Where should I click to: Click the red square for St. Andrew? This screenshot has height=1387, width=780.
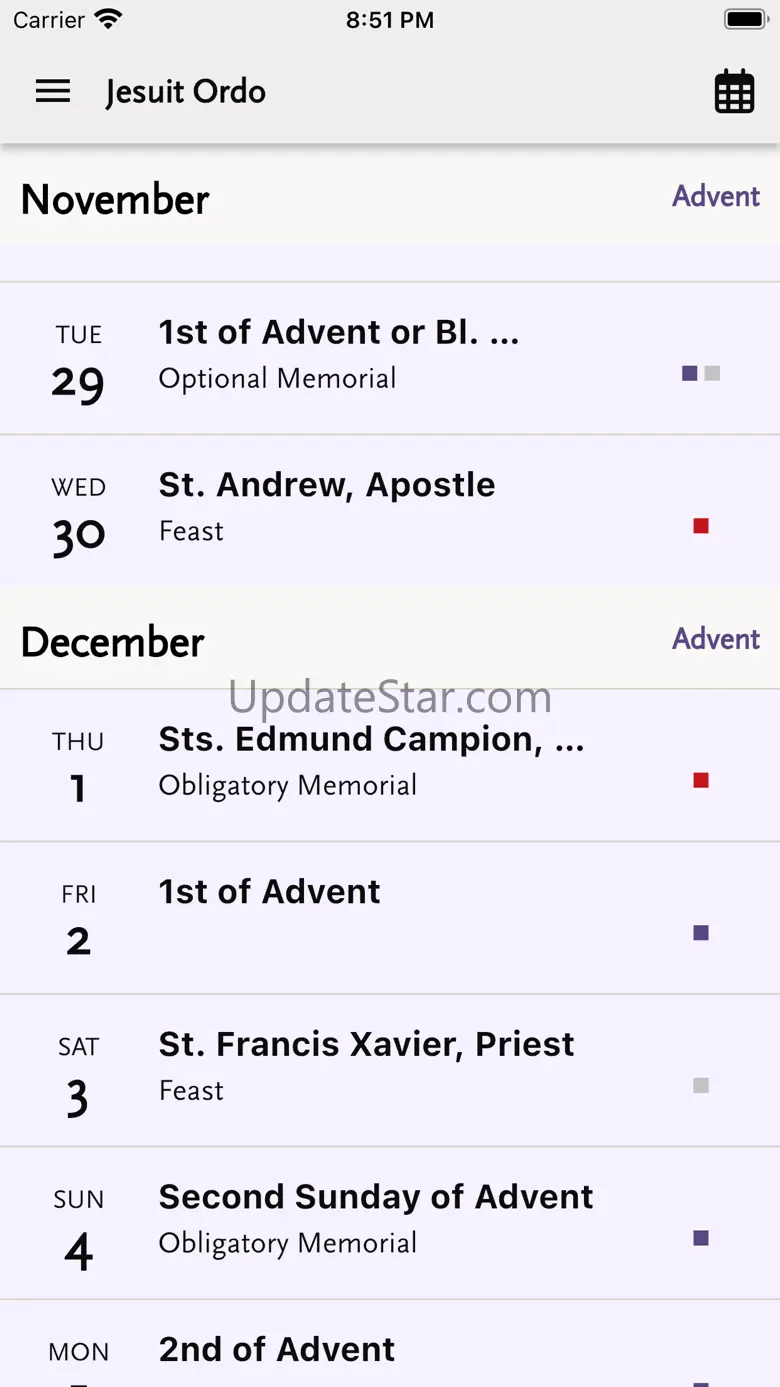coord(701,526)
